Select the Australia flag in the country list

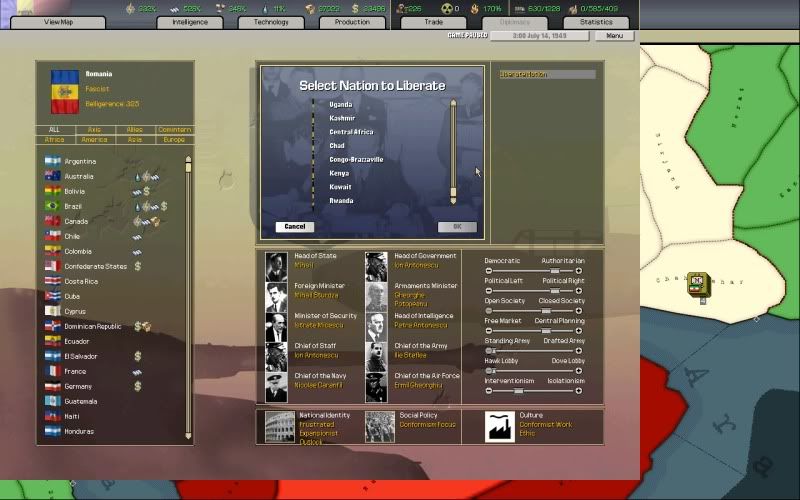(53, 176)
